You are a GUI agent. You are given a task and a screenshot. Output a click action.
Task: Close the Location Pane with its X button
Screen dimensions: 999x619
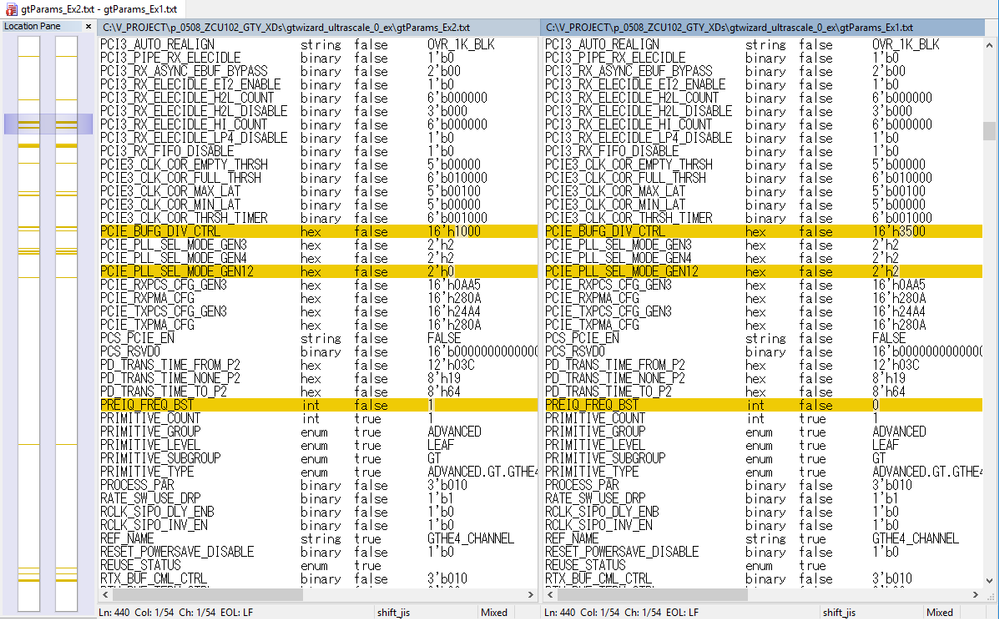pos(89,27)
